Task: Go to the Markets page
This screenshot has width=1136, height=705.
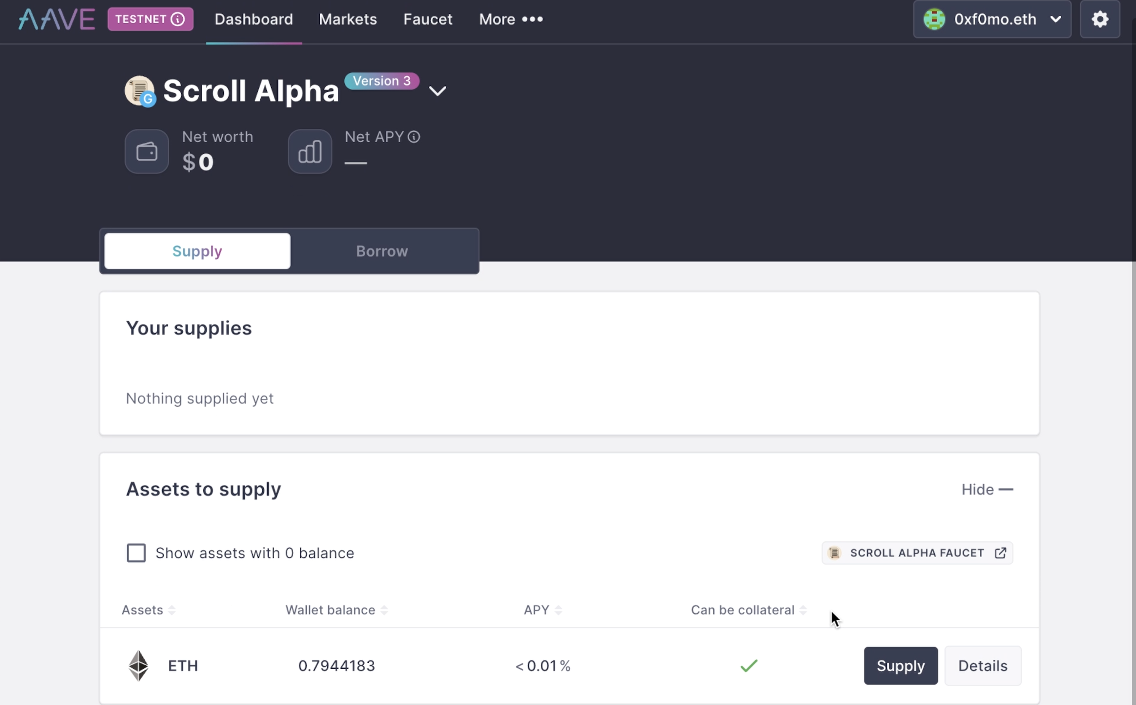Action: (x=348, y=19)
